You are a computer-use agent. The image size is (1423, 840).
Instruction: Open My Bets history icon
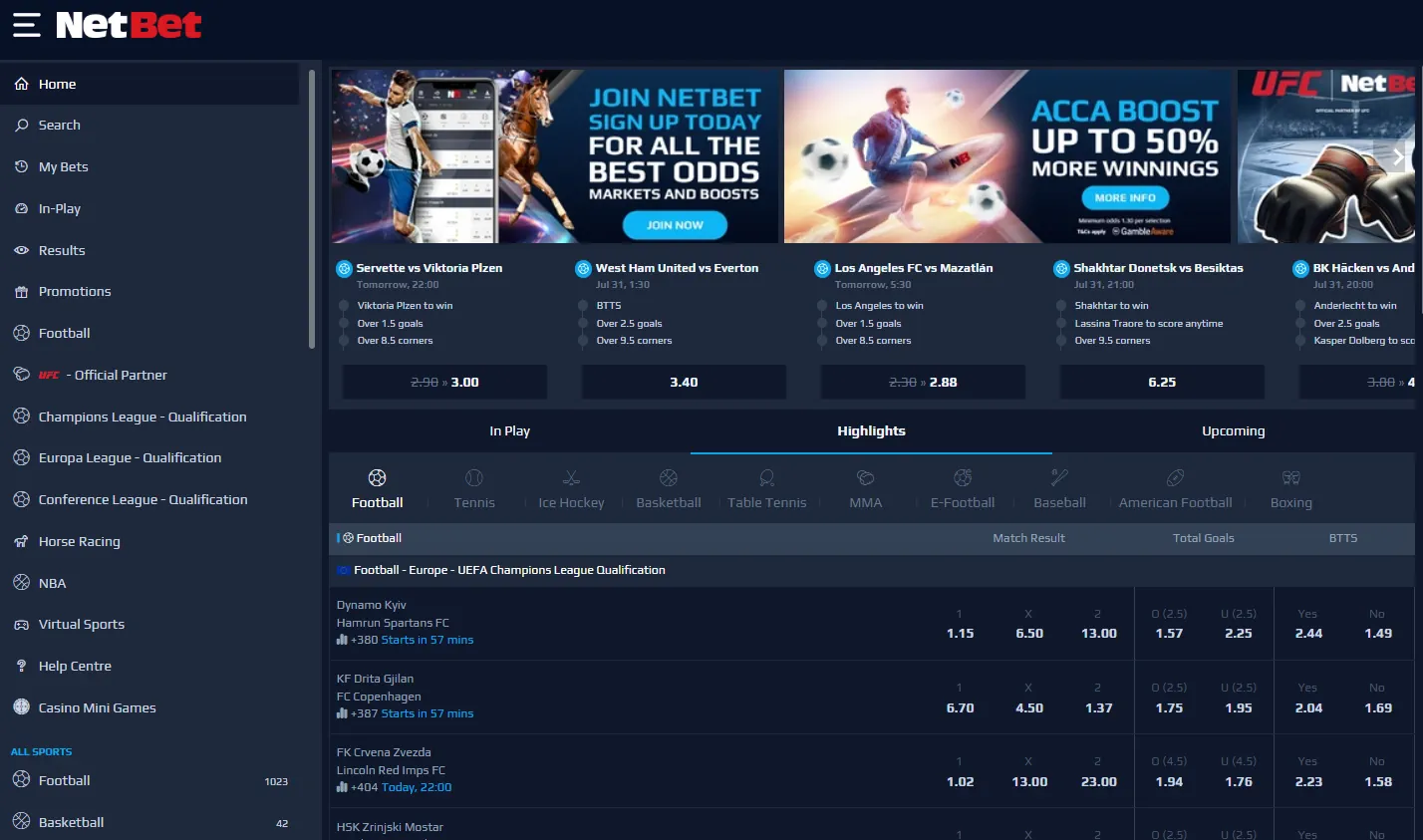pos(21,166)
